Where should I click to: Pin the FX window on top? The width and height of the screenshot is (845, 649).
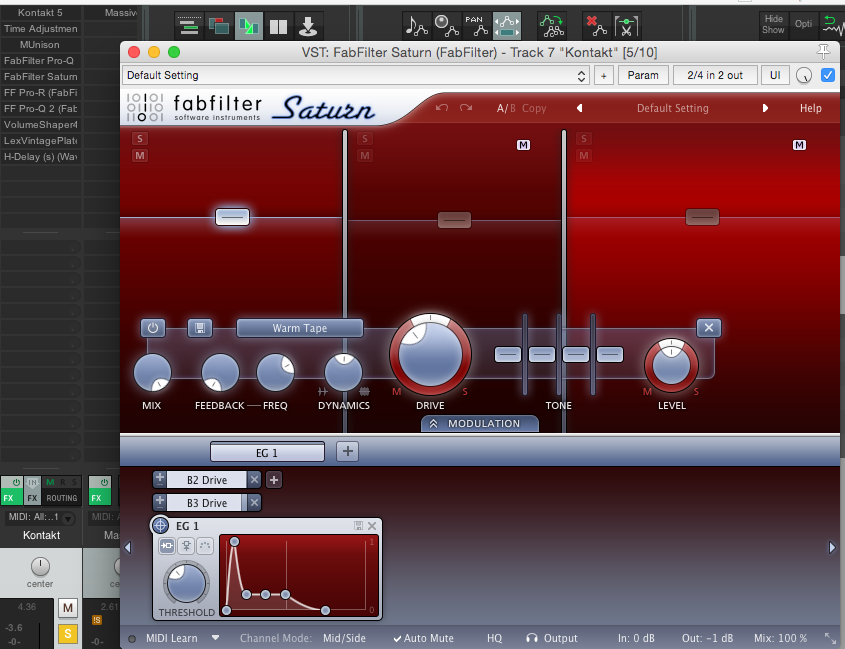pyautogui.click(x=823, y=52)
